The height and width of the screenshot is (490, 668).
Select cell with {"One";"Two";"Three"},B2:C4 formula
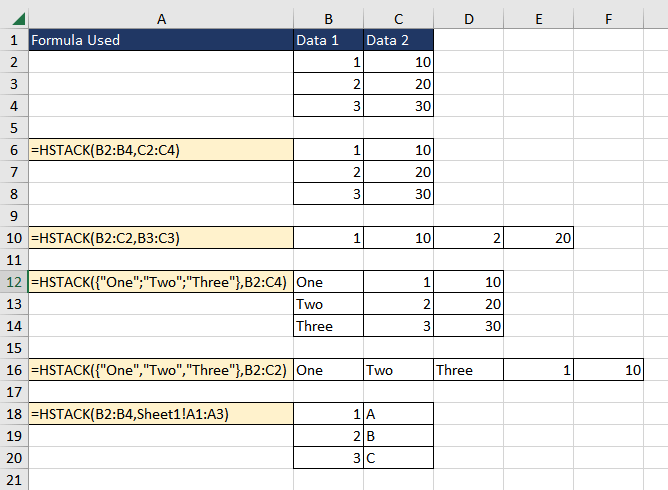click(161, 282)
